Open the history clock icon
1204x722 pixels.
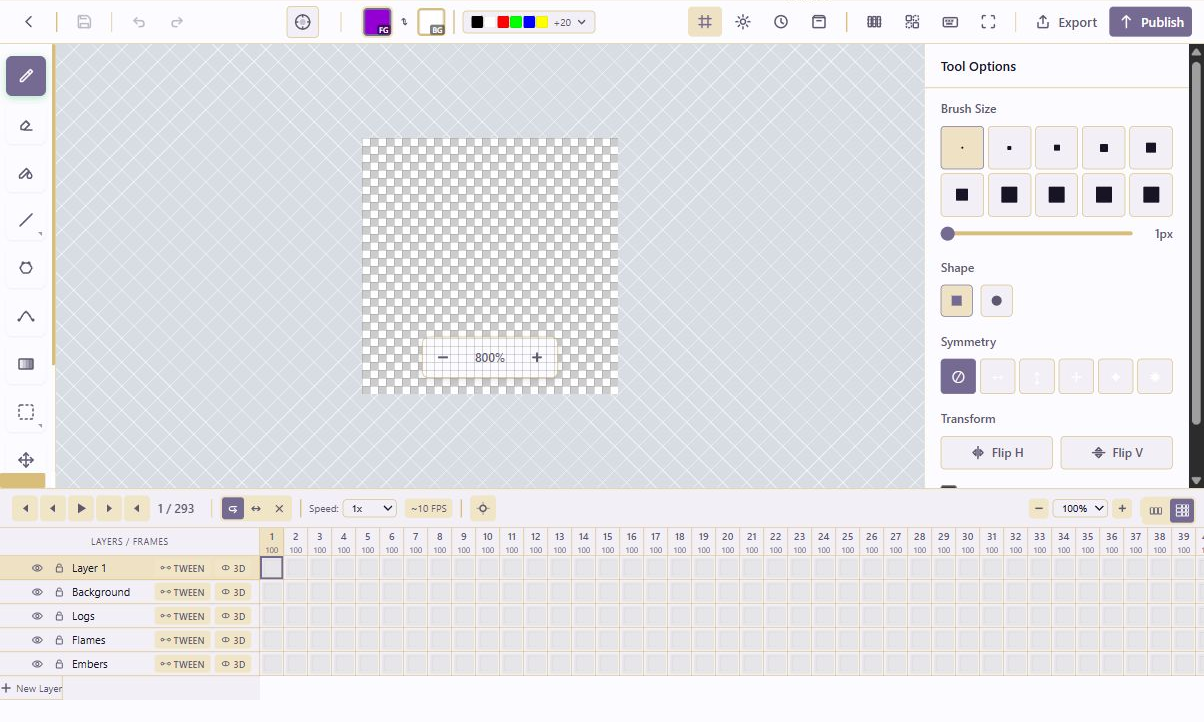[781, 22]
